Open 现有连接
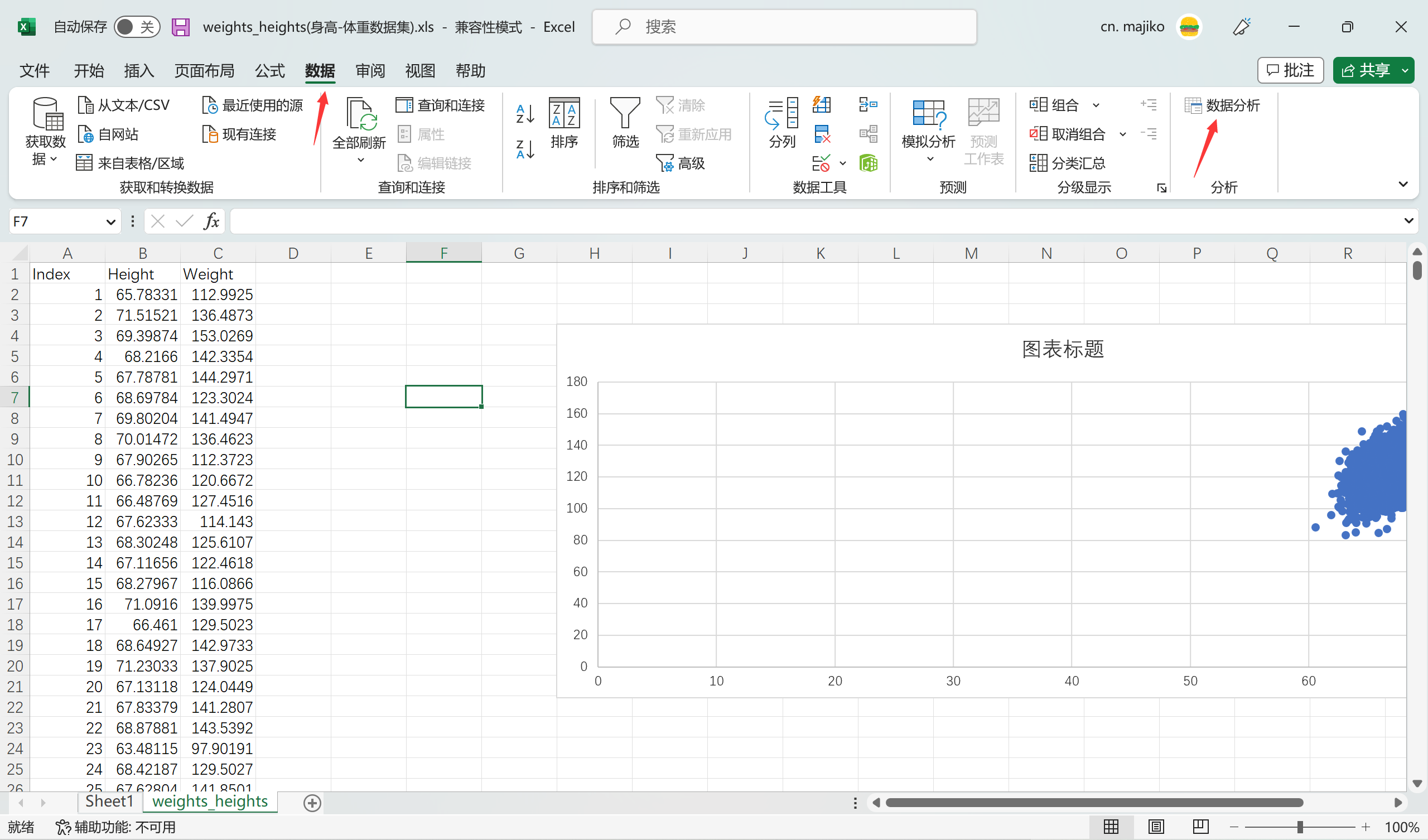Image resolution: width=1428 pixels, height=840 pixels. pos(239,134)
